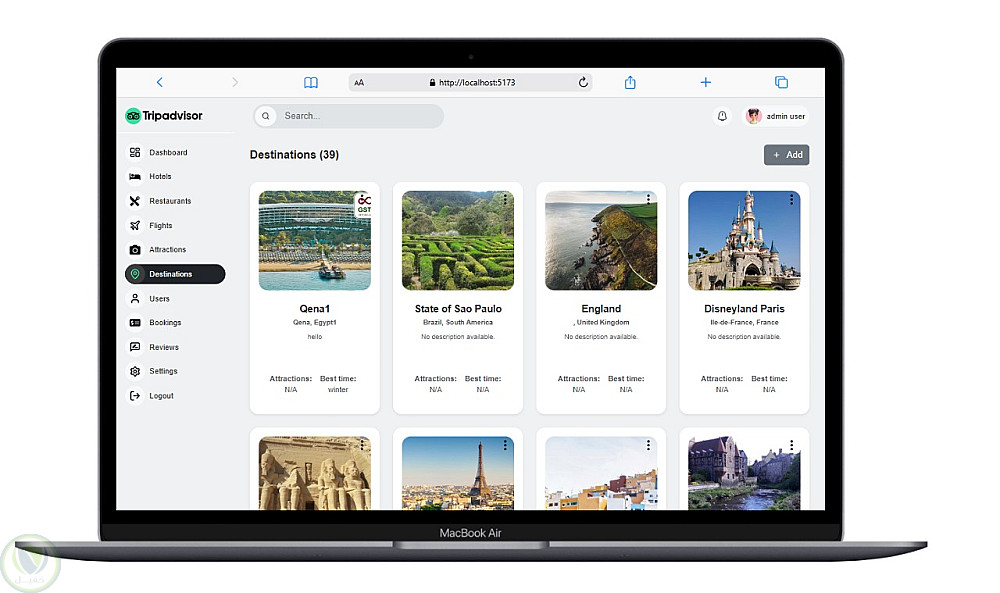Open Hotels in the sidebar

tap(175, 177)
